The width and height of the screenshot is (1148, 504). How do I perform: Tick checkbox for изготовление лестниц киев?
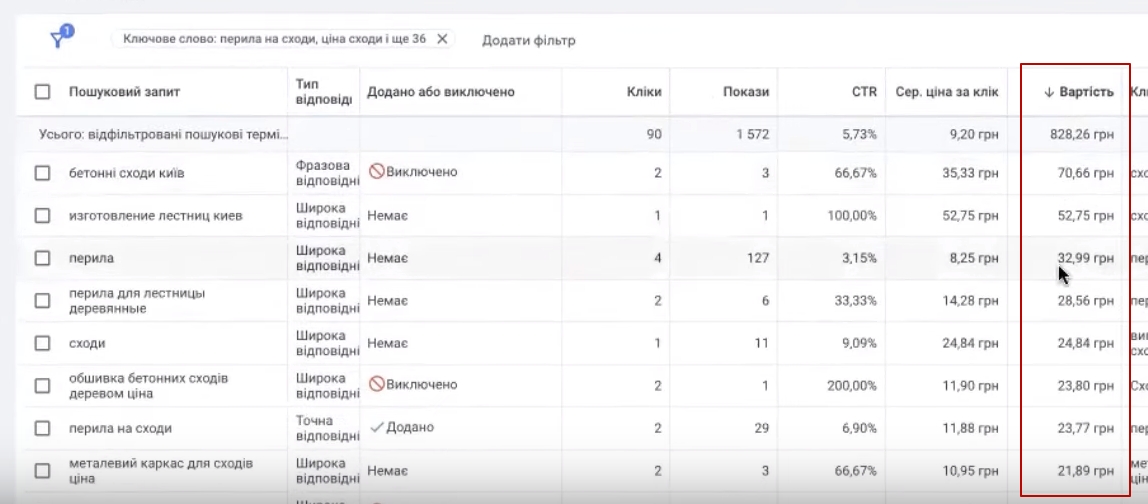[42, 216]
